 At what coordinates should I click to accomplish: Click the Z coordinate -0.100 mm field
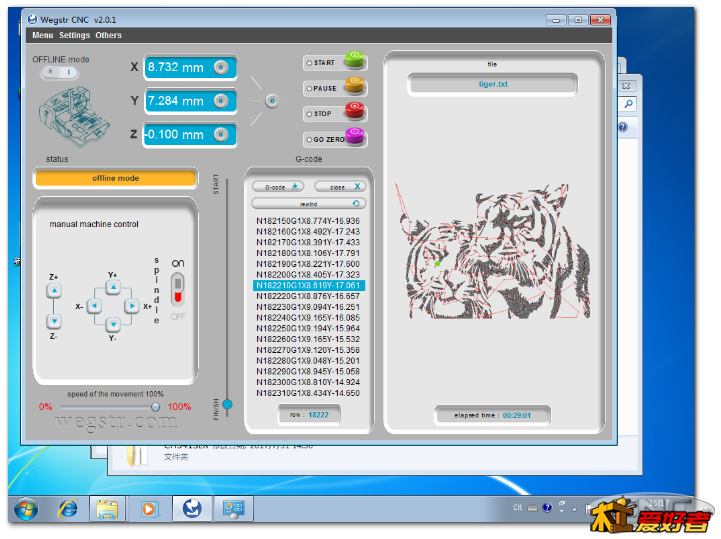(190, 135)
